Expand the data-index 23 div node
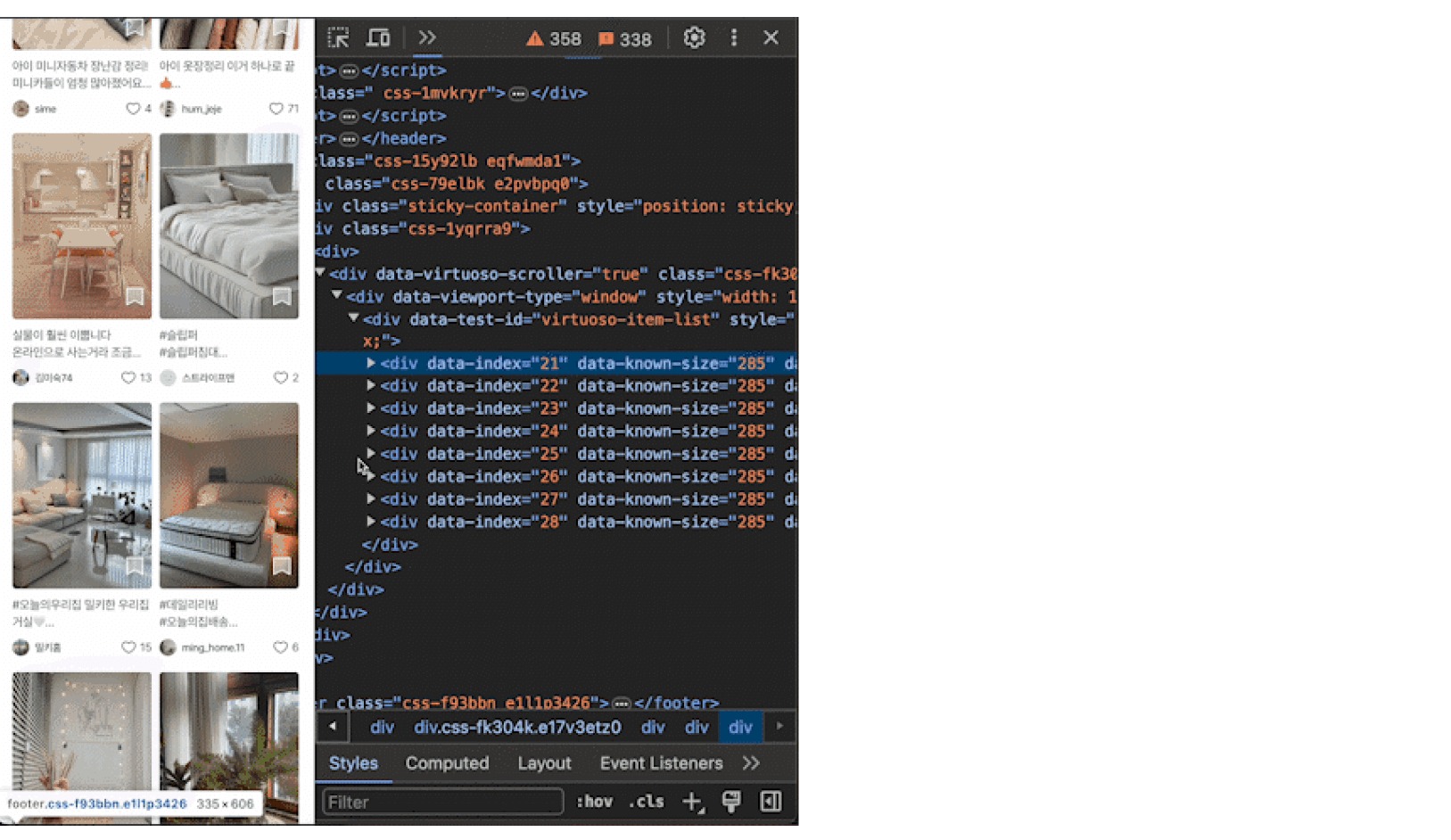 (371, 408)
